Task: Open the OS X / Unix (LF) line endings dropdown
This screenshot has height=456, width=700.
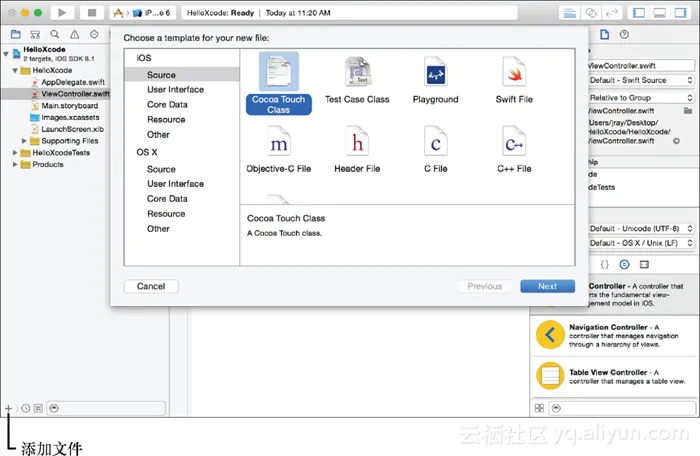Action: 642,243
